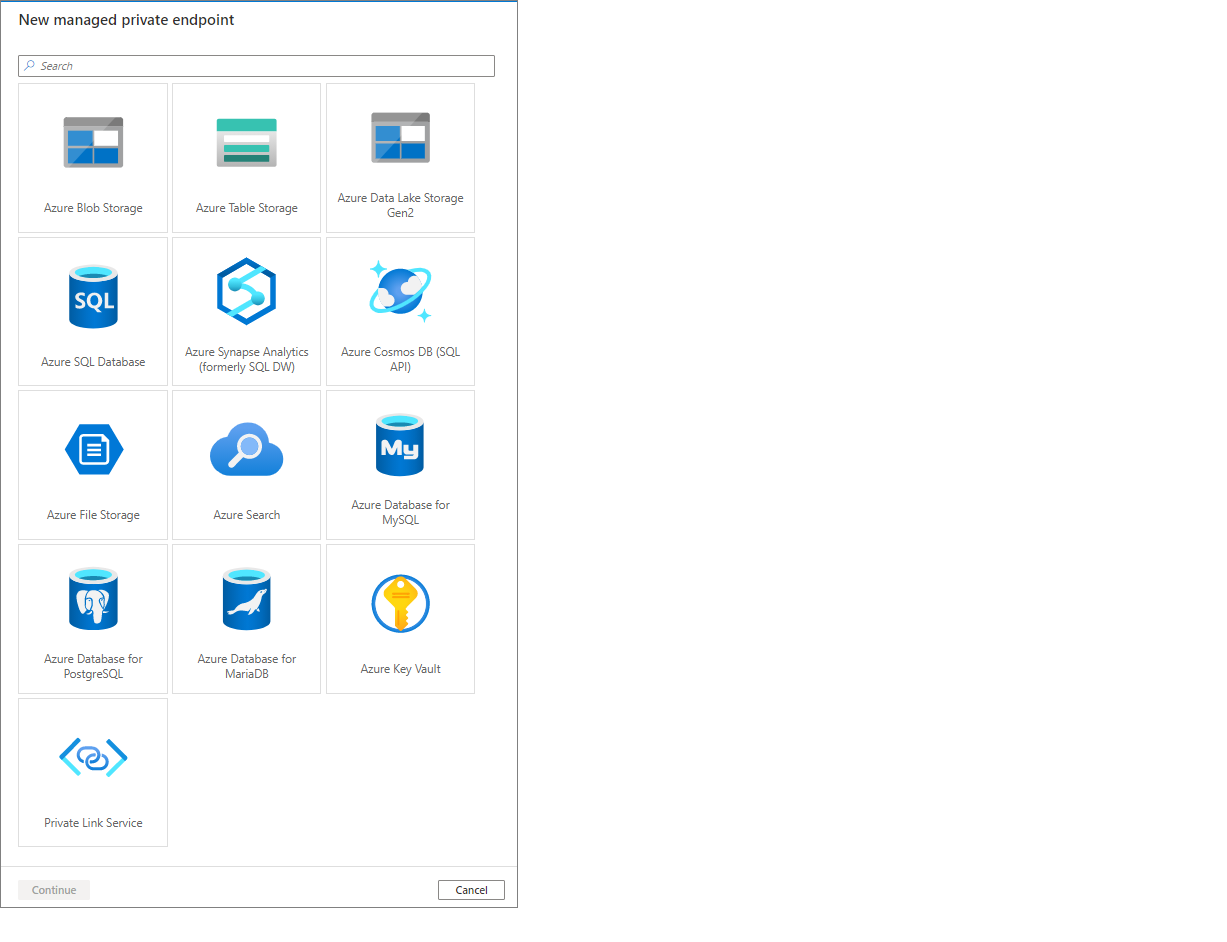Click 'Azure Cosmos DB (SQL API)' label

pyautogui.click(x=400, y=359)
